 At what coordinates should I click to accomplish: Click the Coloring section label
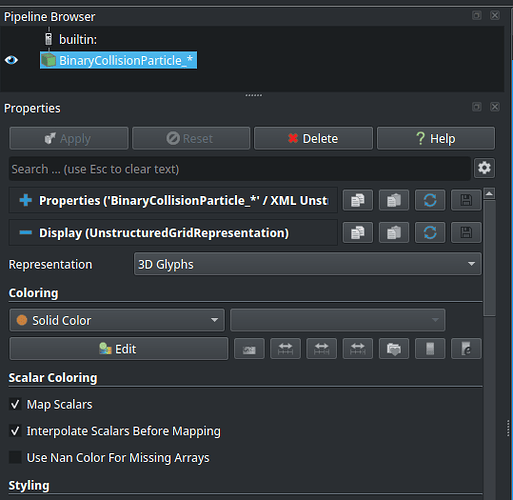(33, 293)
